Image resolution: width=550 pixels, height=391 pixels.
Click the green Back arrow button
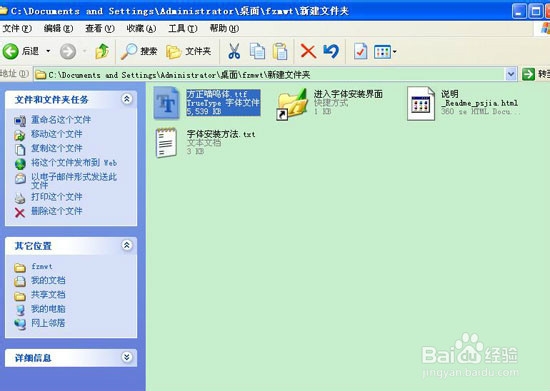click(11, 52)
